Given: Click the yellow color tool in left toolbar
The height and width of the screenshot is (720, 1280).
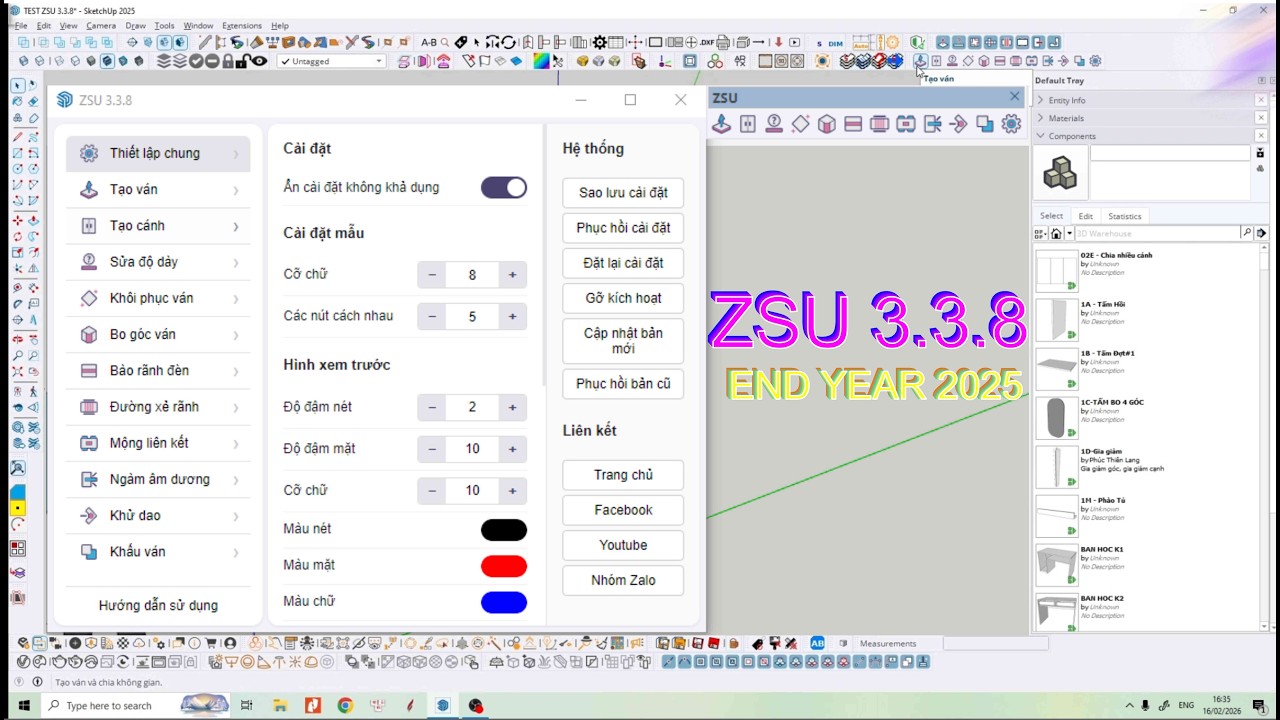Looking at the screenshot, I should pos(18,508).
